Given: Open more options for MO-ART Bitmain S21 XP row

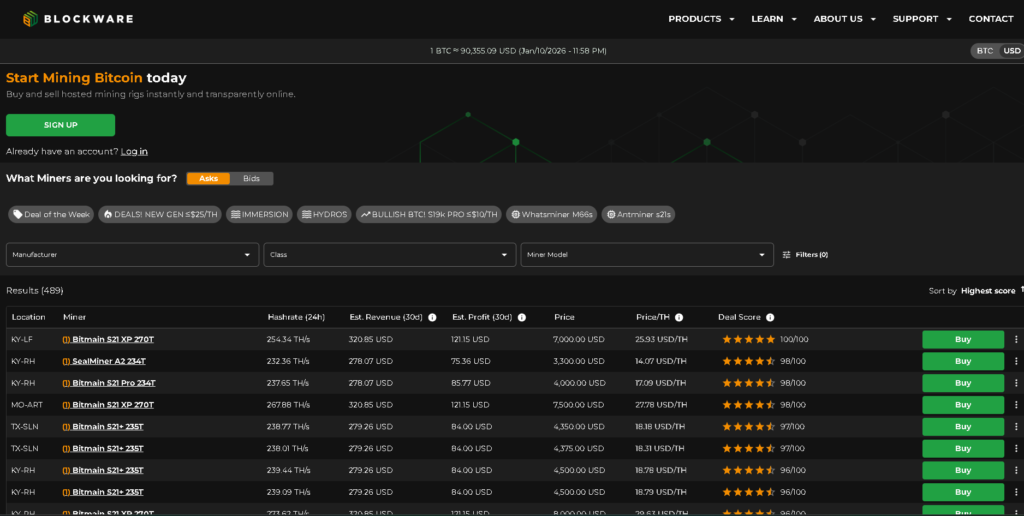Looking at the screenshot, I should pyautogui.click(x=1016, y=405).
